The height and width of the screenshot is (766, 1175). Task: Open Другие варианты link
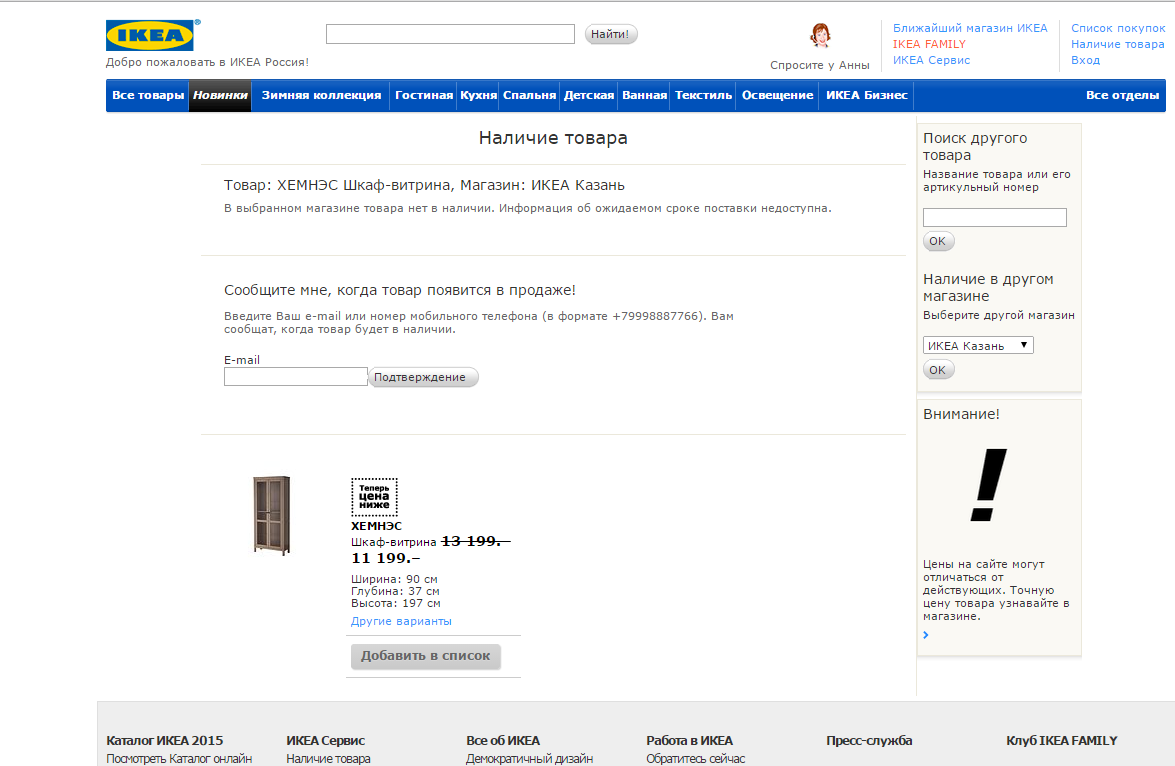pos(401,621)
